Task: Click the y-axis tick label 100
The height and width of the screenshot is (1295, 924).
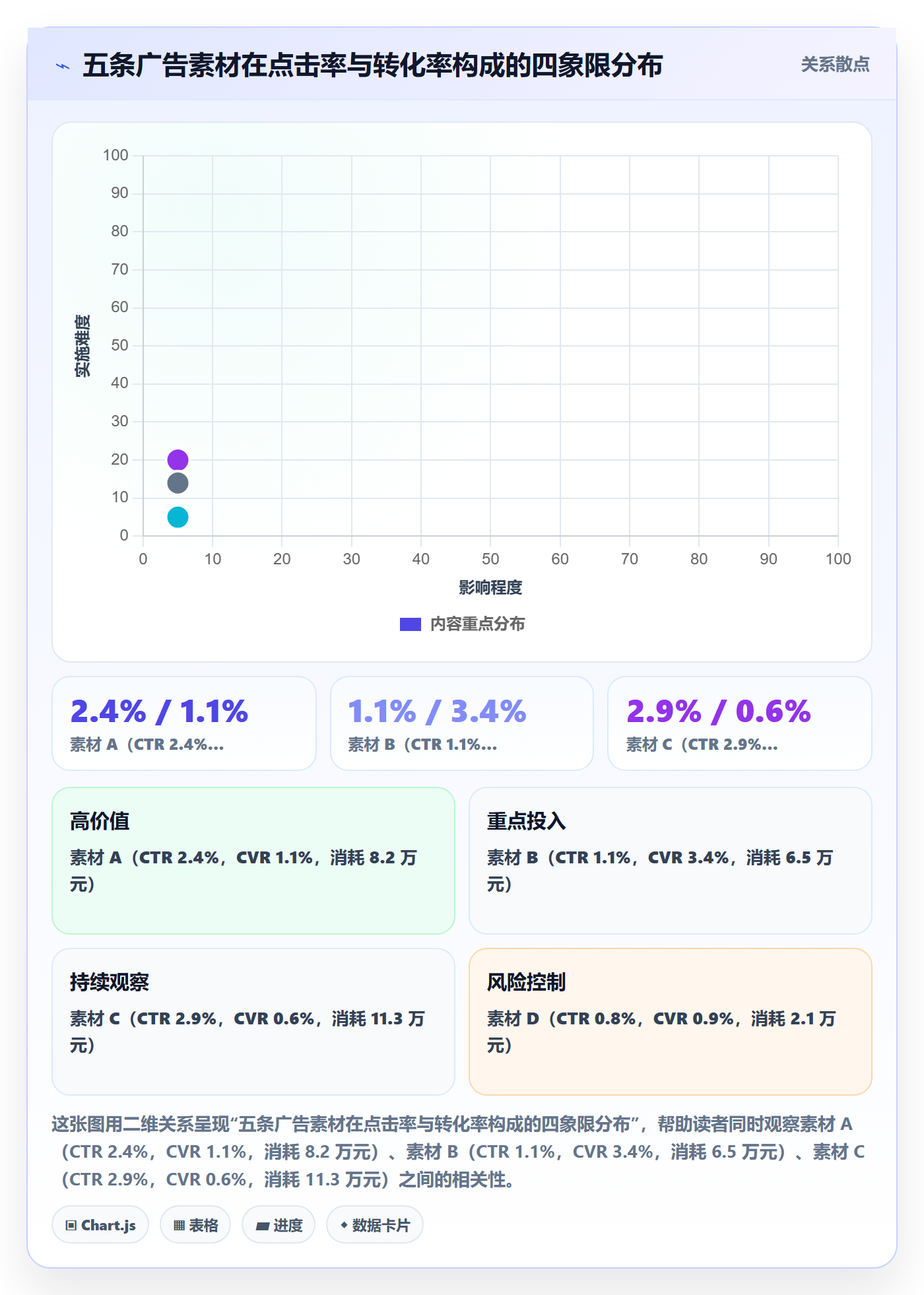Action: (115, 155)
